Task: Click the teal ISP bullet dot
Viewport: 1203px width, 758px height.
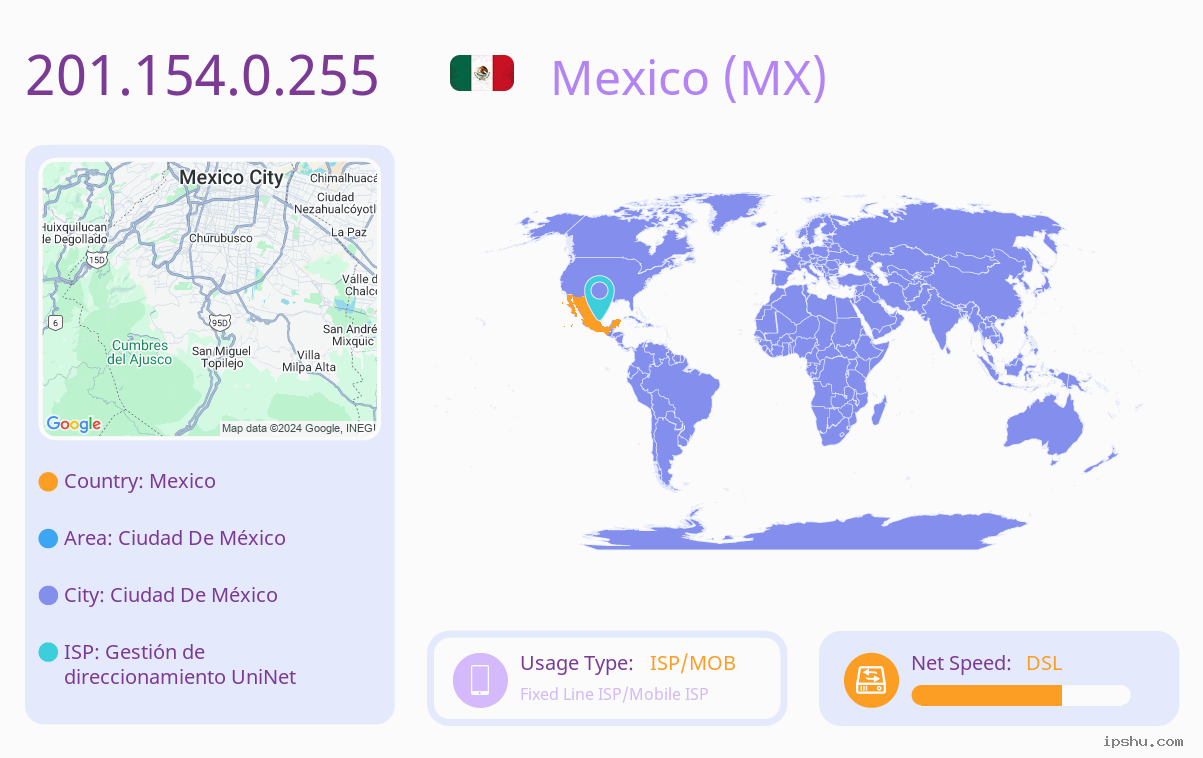Action: 48,652
